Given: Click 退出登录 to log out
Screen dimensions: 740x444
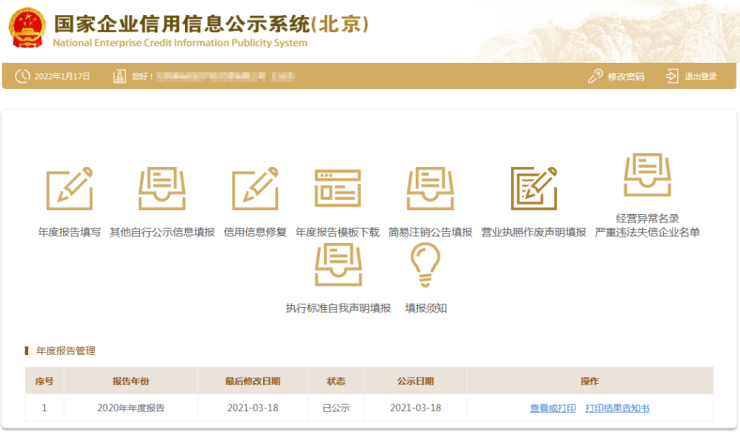Looking at the screenshot, I should [700, 77].
